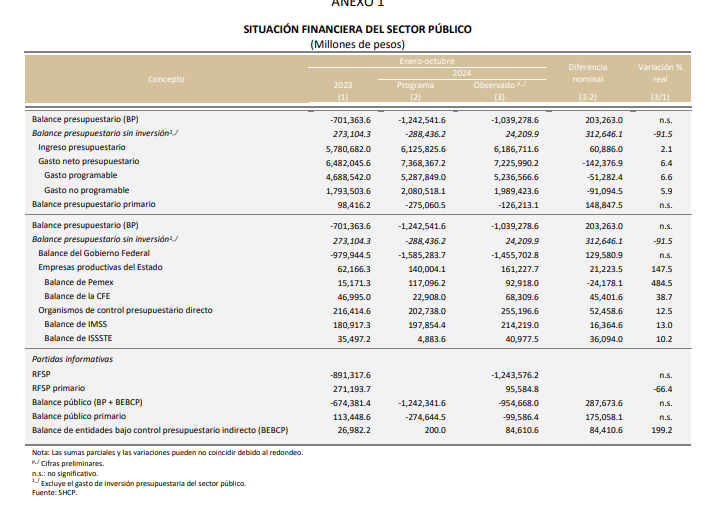Viewport: 706px width, 517px height.
Task: Click the 'Observado' column header
Action: 499,85
